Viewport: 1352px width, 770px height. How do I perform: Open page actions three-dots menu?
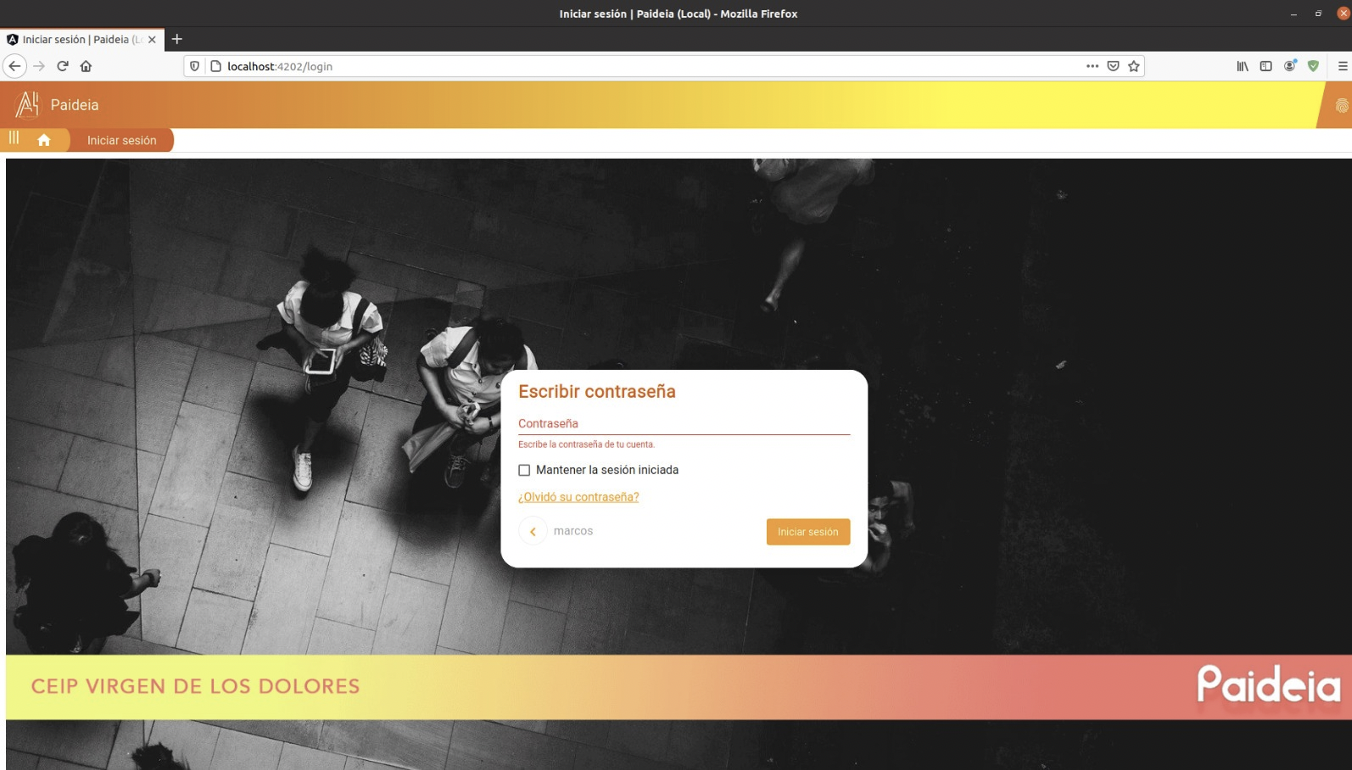click(1092, 66)
